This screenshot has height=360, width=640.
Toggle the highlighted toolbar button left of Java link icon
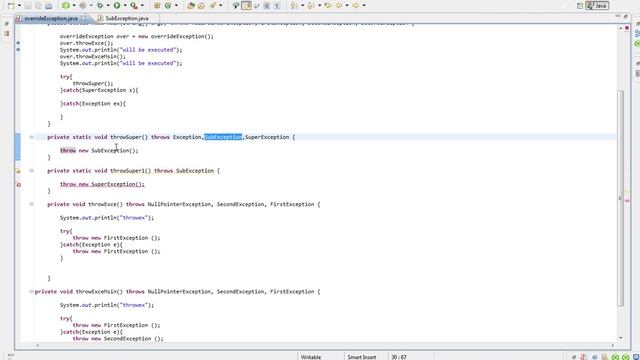(246, 6)
